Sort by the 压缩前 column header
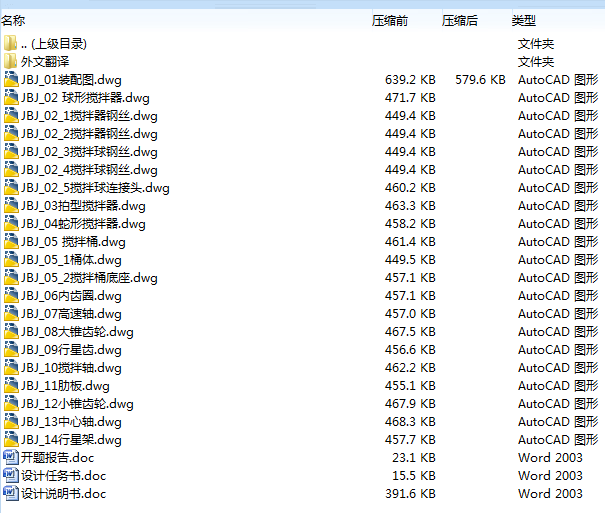The width and height of the screenshot is (605, 513). click(x=390, y=20)
